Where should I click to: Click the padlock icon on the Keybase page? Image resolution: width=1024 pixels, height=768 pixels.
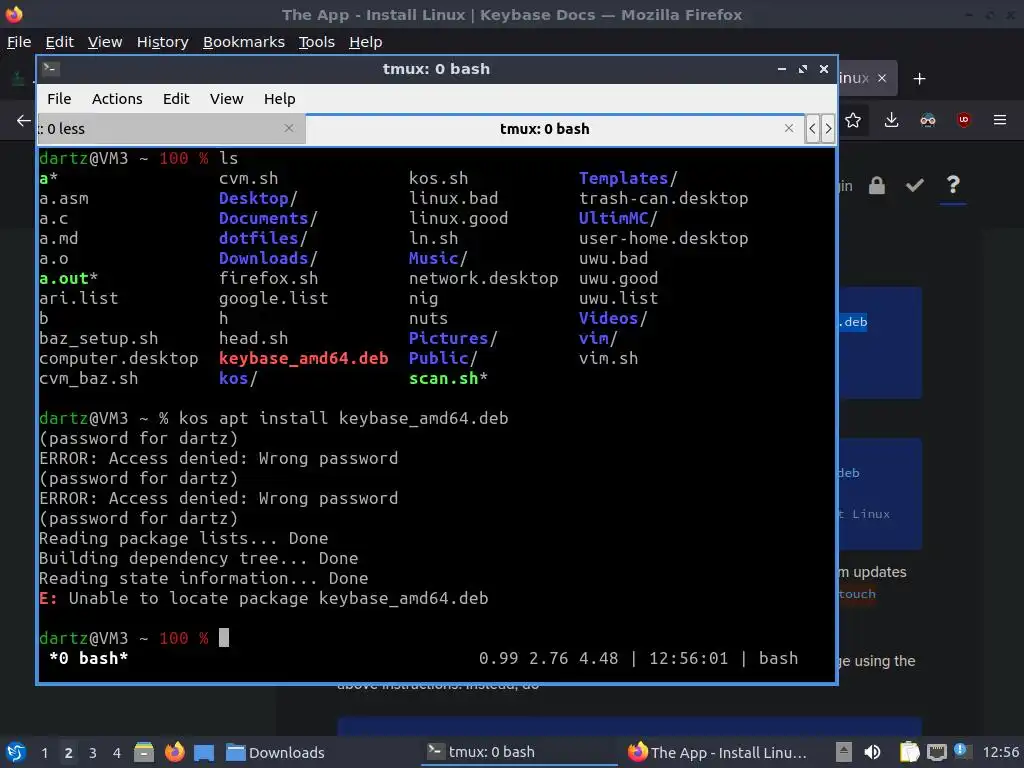click(x=876, y=185)
